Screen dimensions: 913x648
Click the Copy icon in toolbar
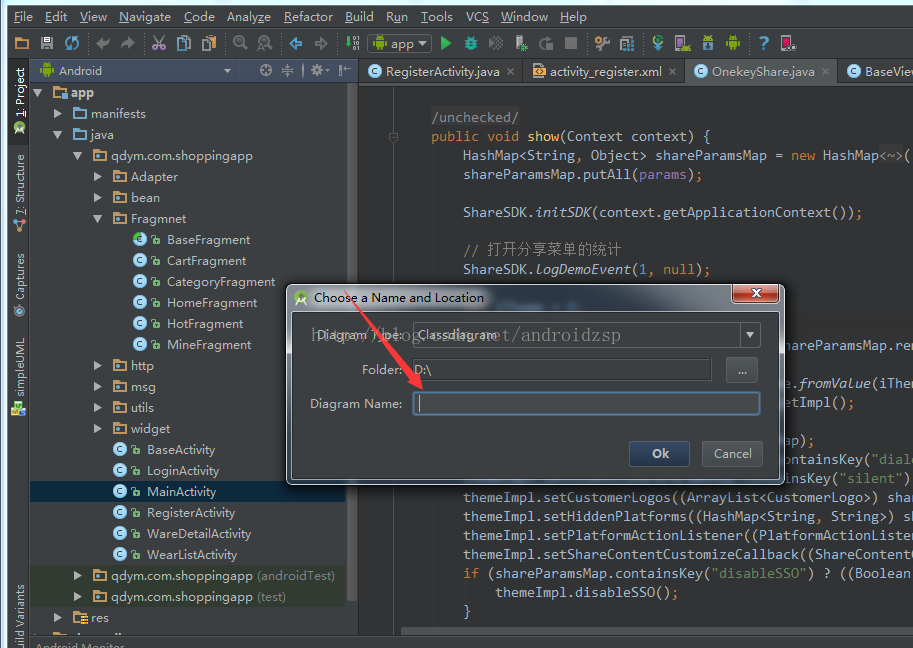pyautogui.click(x=184, y=43)
